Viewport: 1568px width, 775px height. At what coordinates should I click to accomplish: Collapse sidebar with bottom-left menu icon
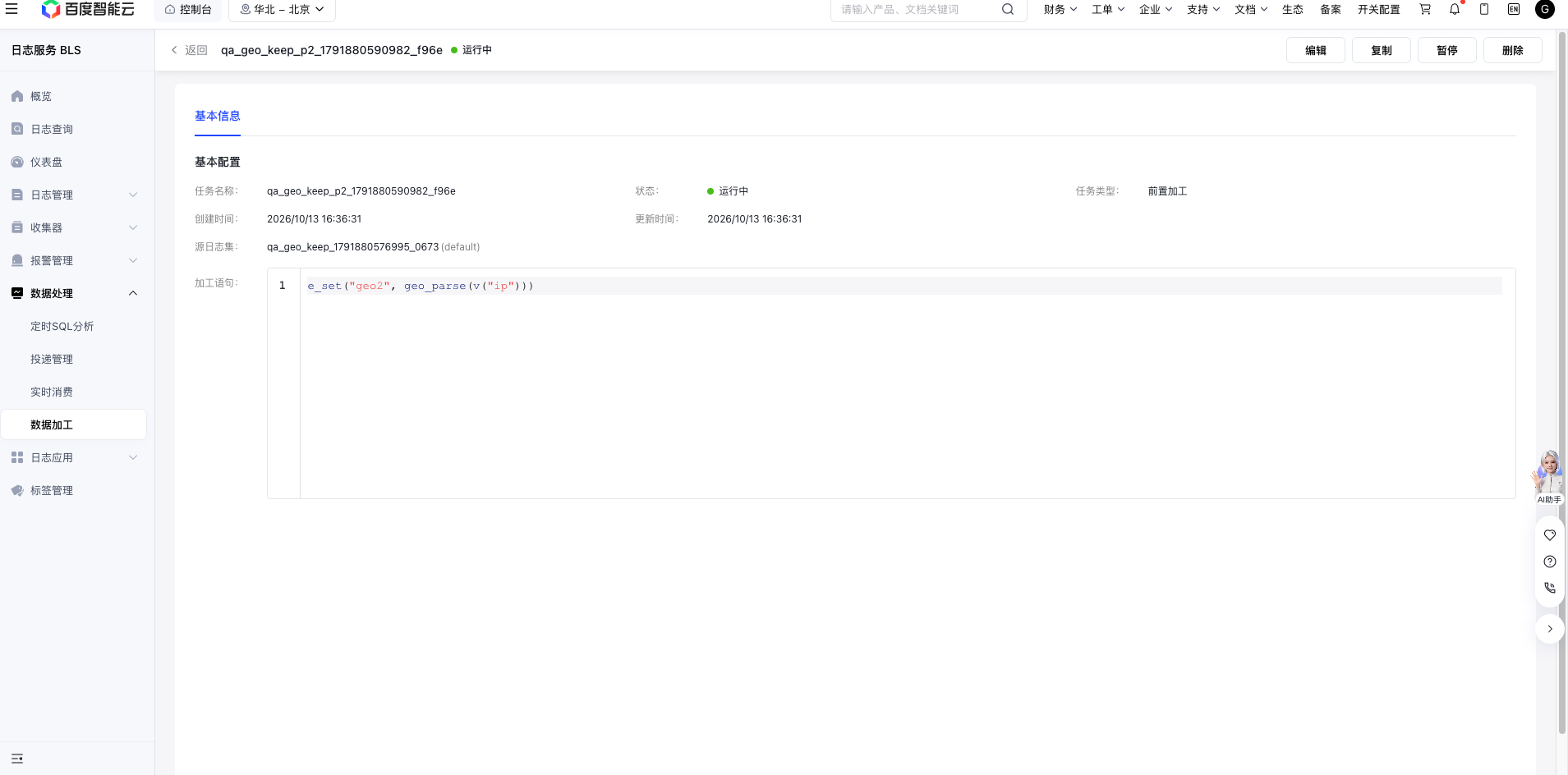coord(17,759)
